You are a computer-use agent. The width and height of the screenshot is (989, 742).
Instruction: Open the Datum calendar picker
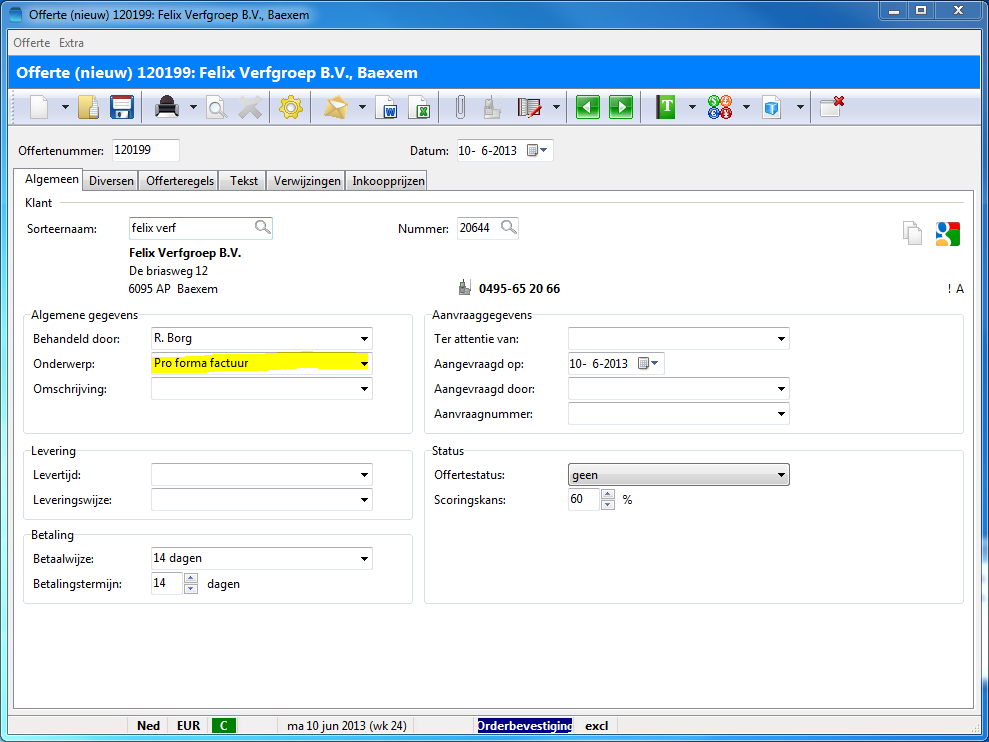pos(538,151)
